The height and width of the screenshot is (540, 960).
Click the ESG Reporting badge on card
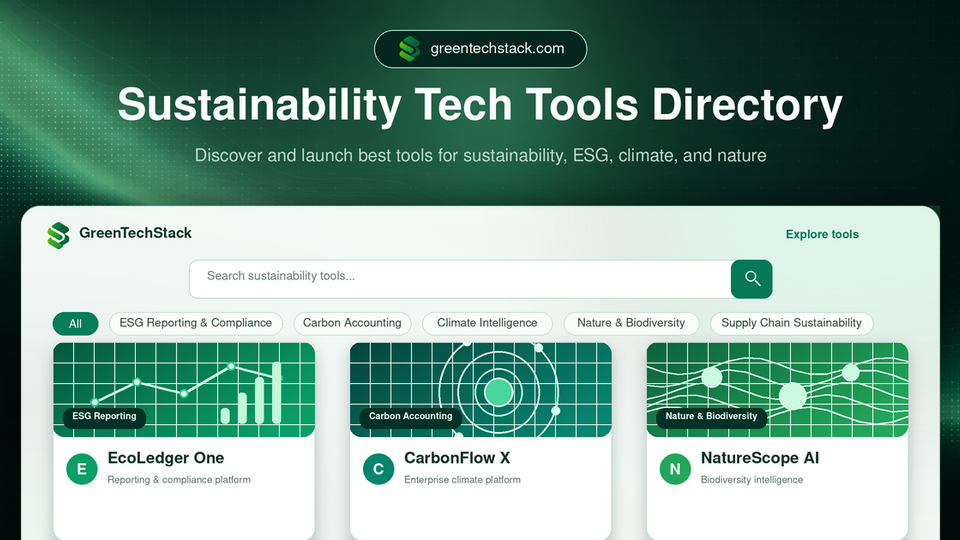point(104,416)
